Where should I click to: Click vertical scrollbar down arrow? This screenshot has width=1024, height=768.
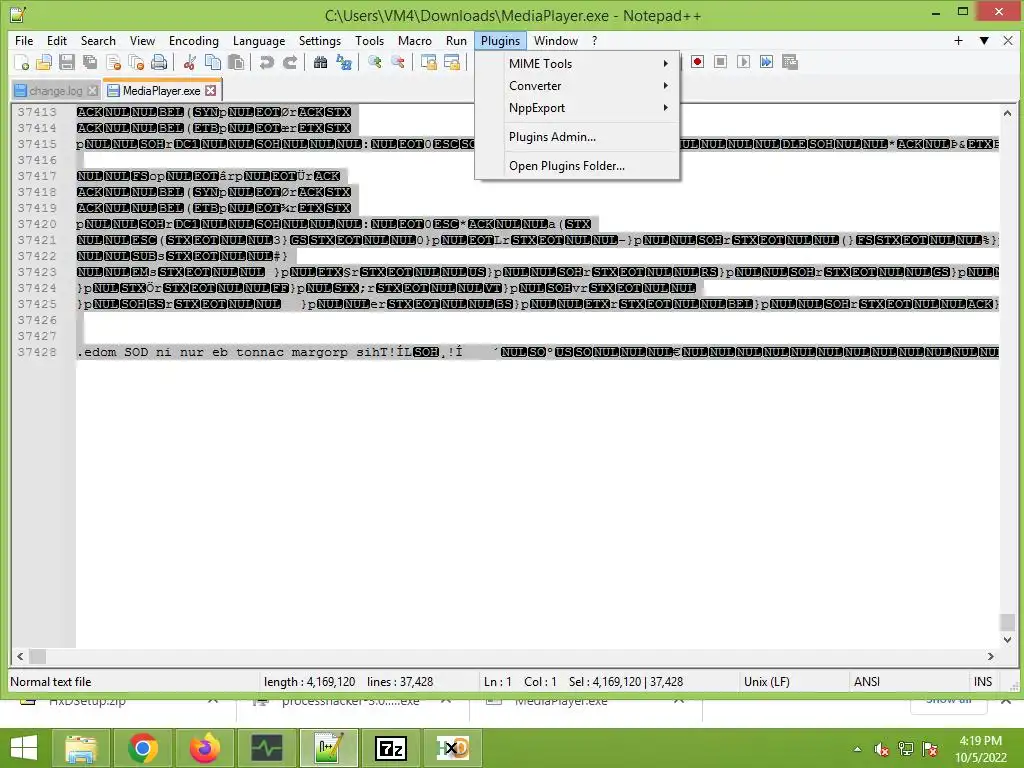tap(1007, 640)
